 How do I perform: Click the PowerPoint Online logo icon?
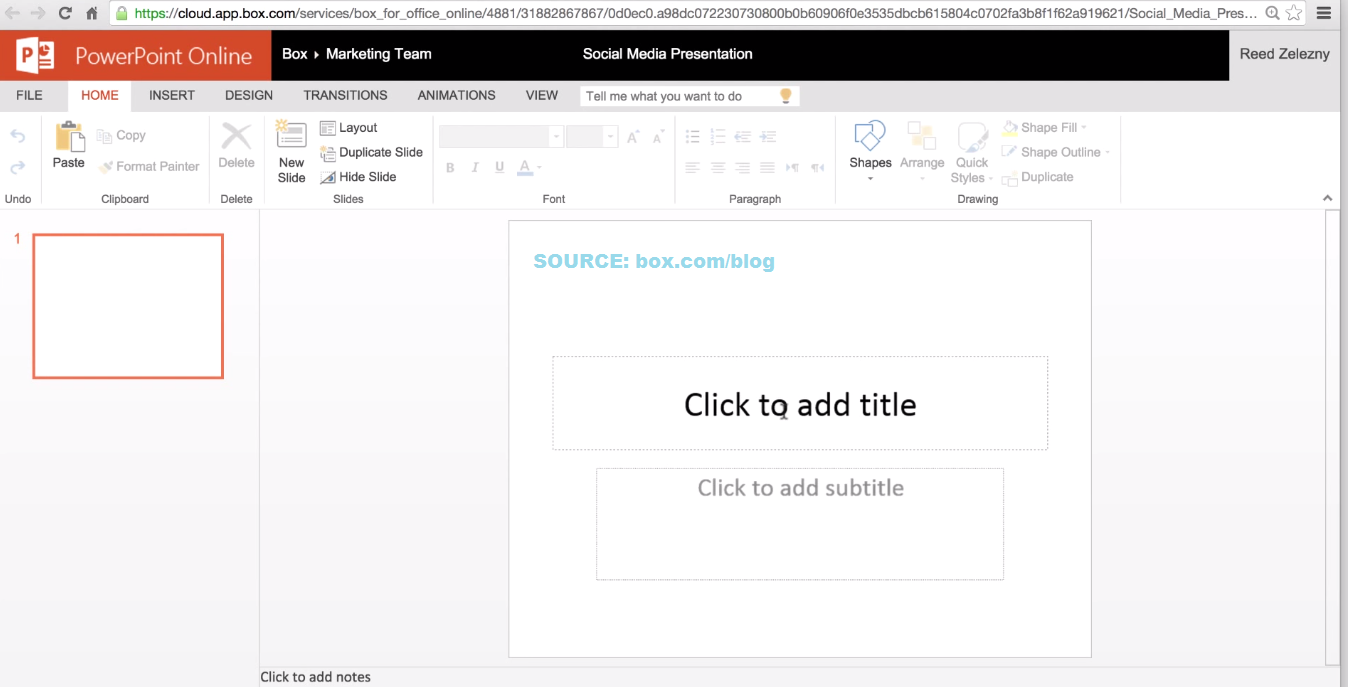(35, 55)
